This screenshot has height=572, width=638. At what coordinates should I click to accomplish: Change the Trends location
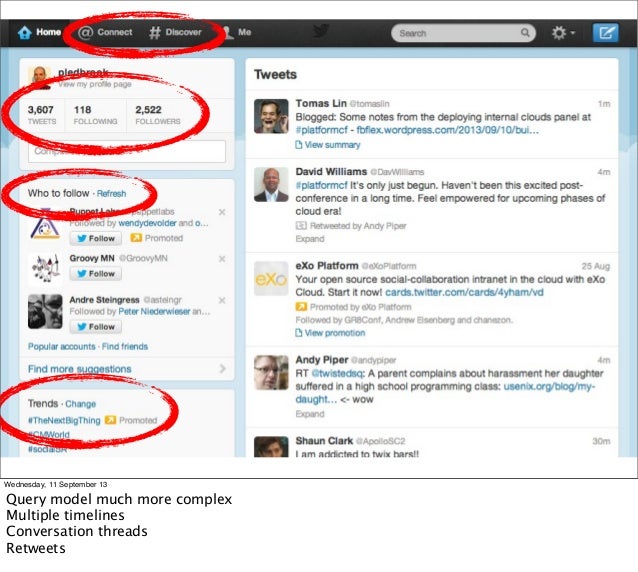(81, 404)
